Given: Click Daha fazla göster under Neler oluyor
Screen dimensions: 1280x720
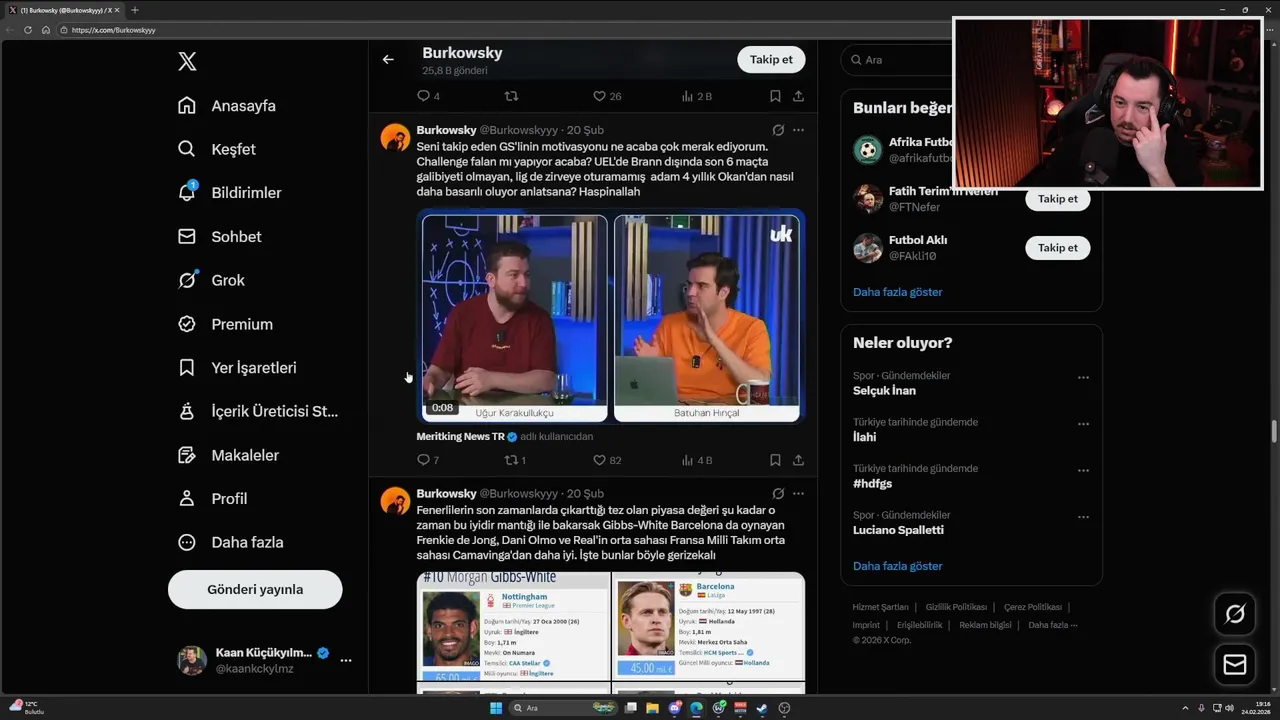Looking at the screenshot, I should click(898, 566).
